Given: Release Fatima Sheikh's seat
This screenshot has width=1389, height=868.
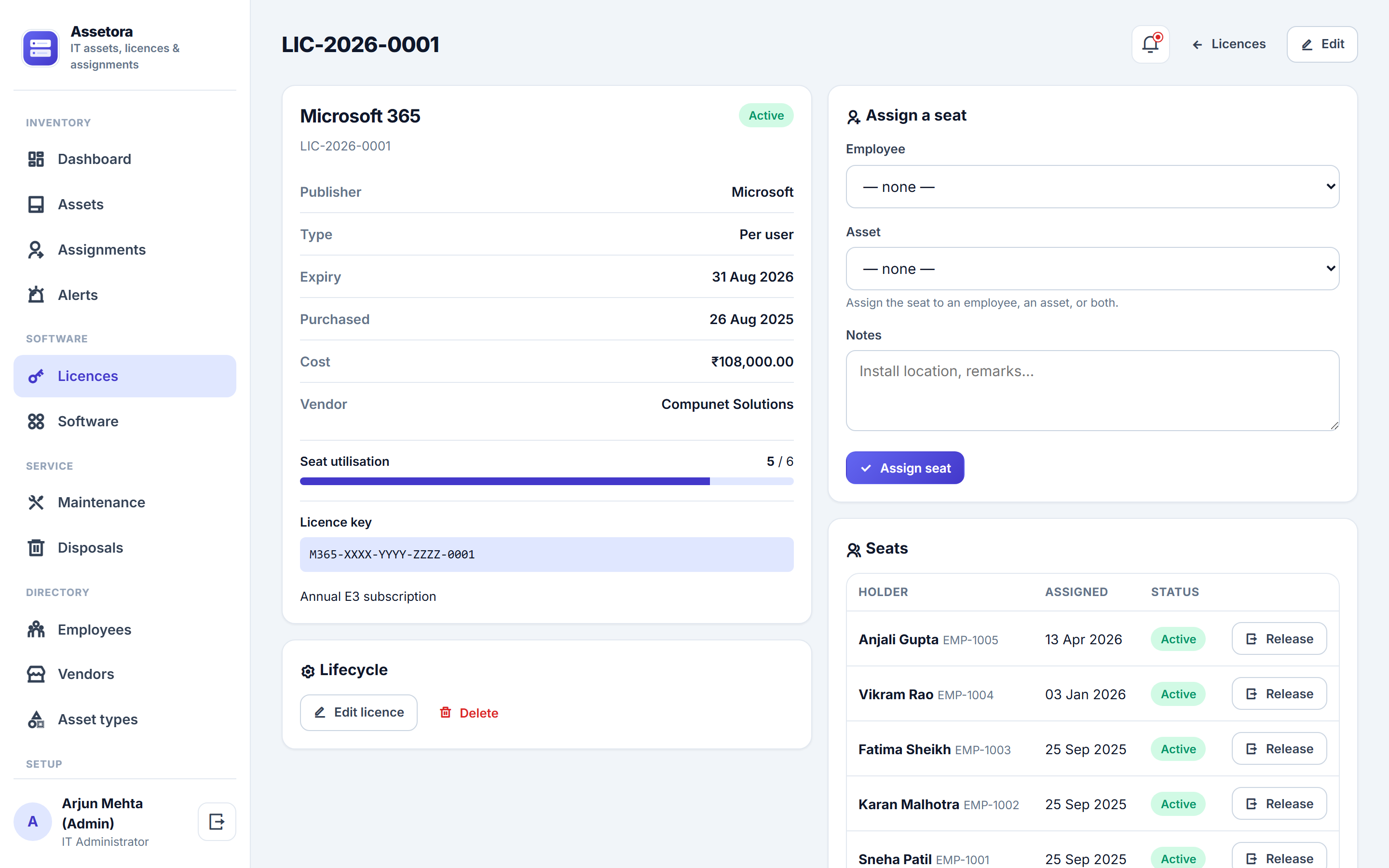Looking at the screenshot, I should [1279, 748].
